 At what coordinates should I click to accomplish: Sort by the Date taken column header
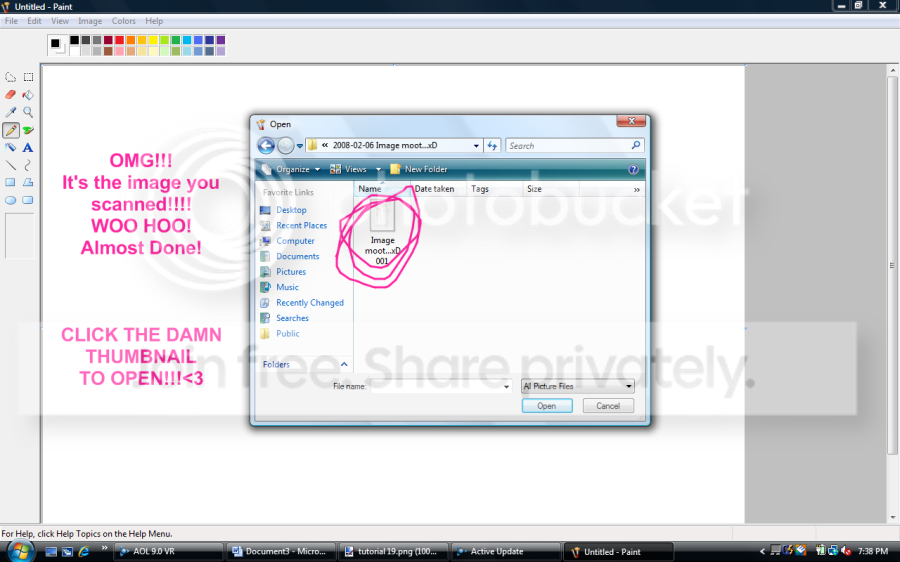coord(435,189)
